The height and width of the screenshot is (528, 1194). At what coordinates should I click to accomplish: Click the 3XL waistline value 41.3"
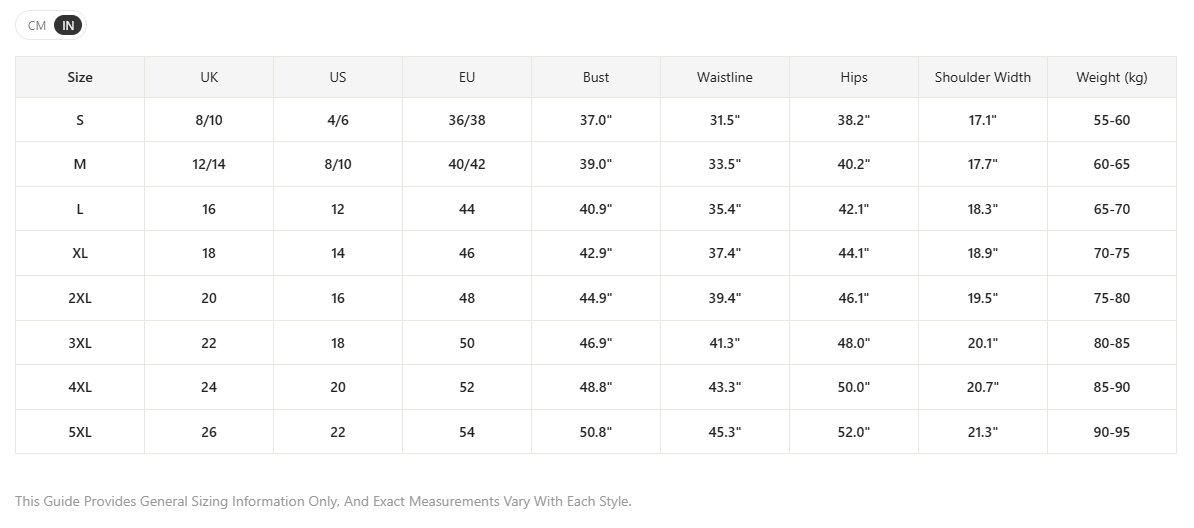coord(724,343)
